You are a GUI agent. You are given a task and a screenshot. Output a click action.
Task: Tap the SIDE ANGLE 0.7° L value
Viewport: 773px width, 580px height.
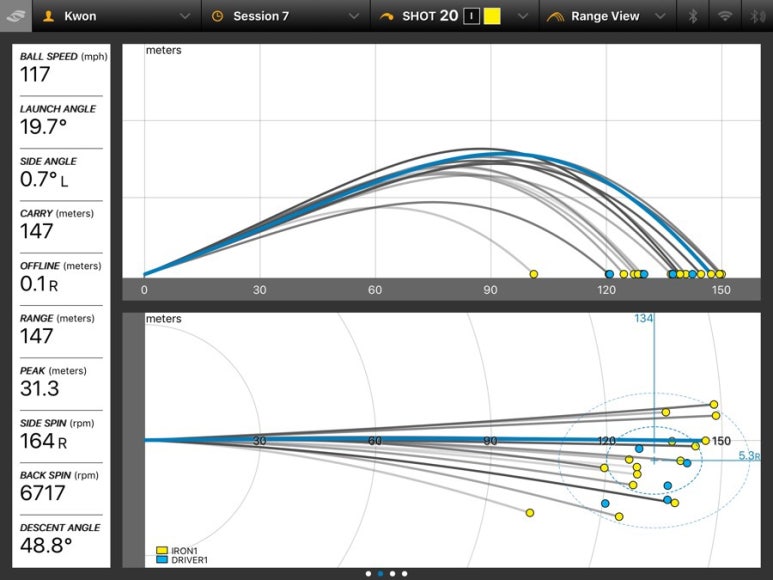[44, 179]
